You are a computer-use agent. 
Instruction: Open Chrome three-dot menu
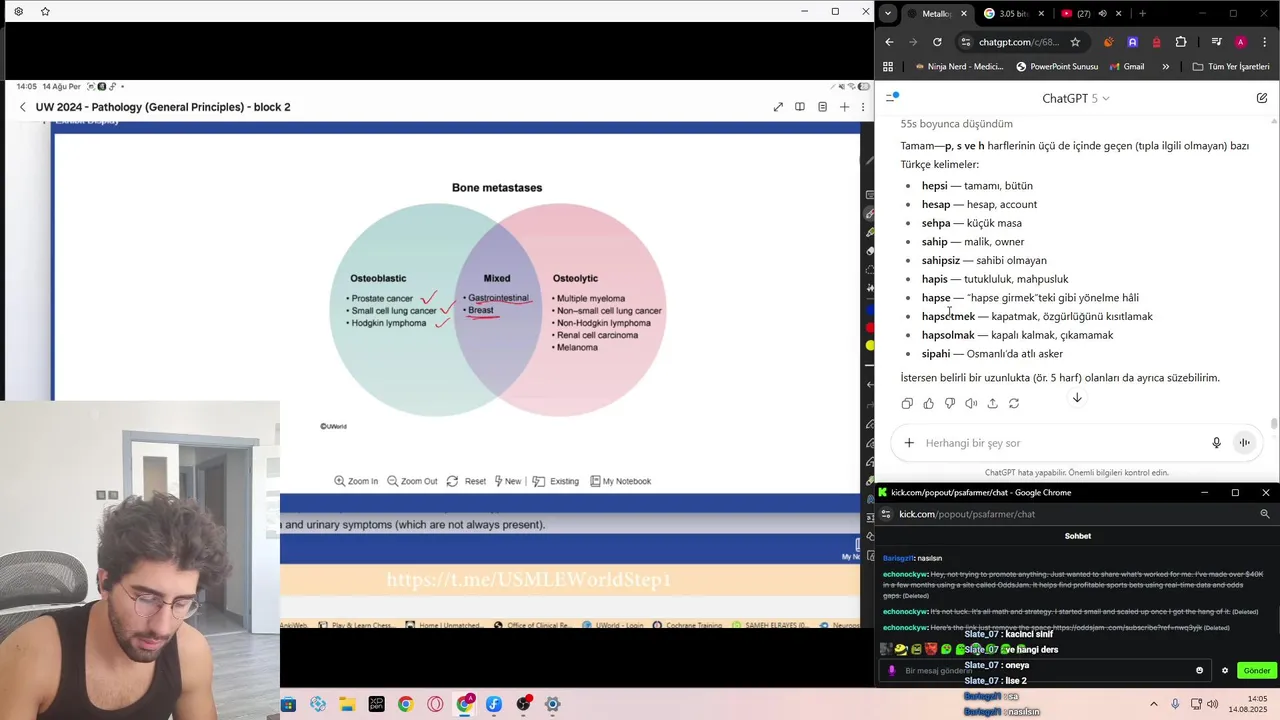click(x=1263, y=42)
